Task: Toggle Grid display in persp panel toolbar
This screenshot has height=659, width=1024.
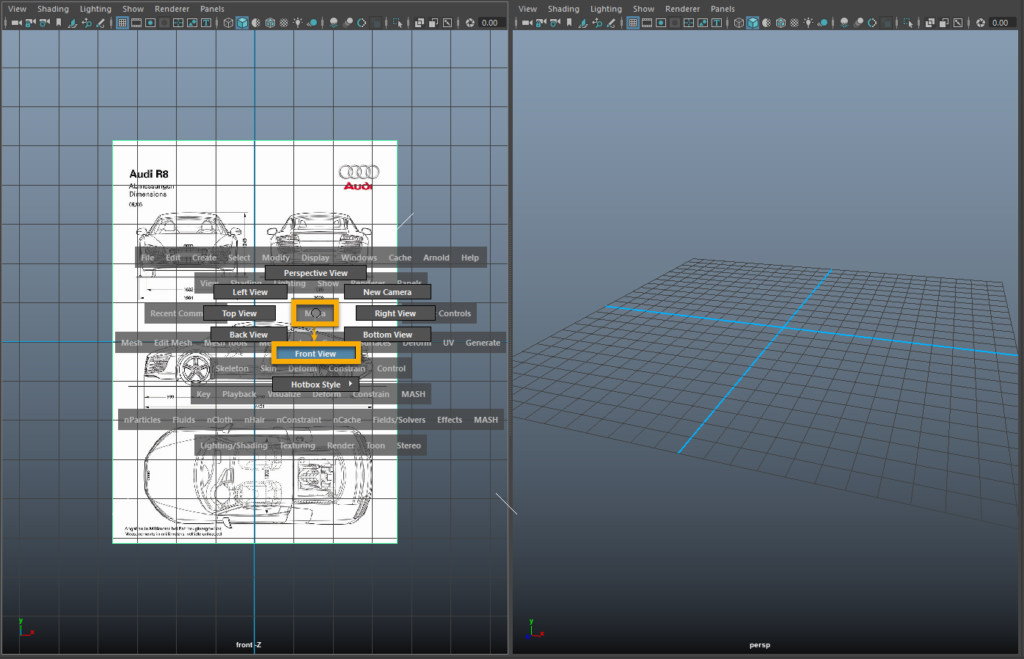Action: [x=633, y=23]
